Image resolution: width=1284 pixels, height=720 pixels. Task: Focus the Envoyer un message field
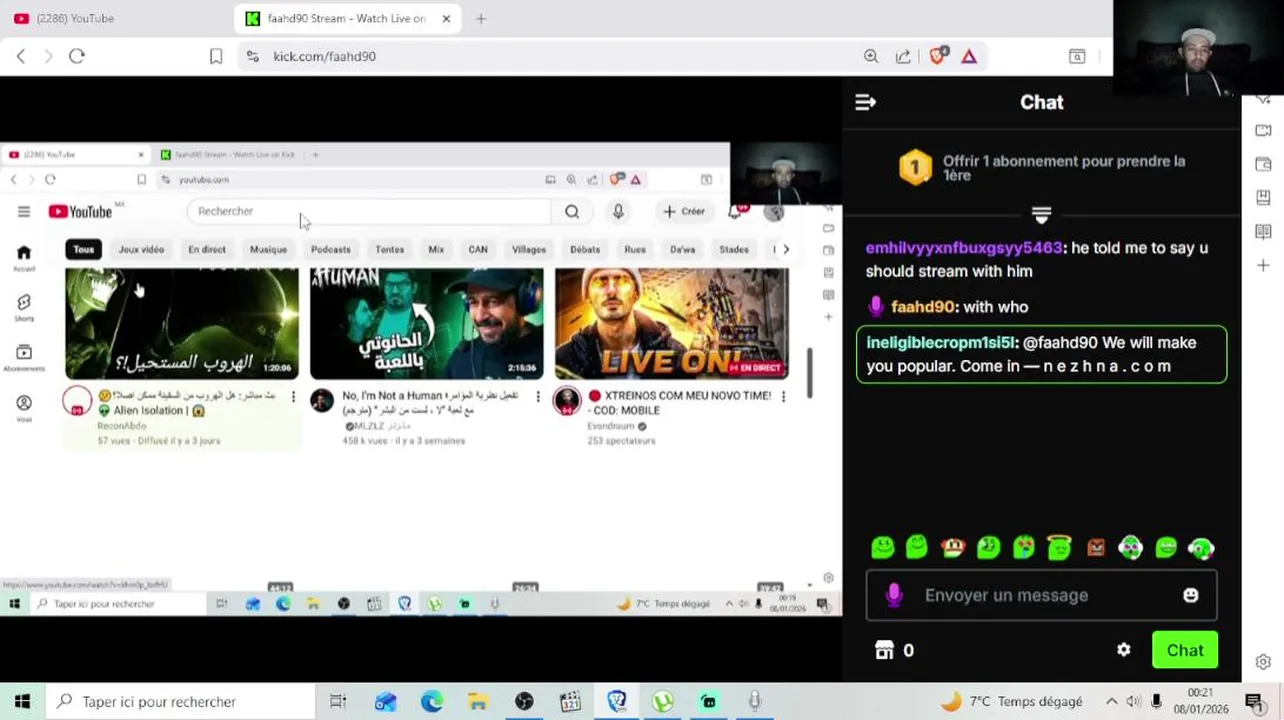[1041, 595]
